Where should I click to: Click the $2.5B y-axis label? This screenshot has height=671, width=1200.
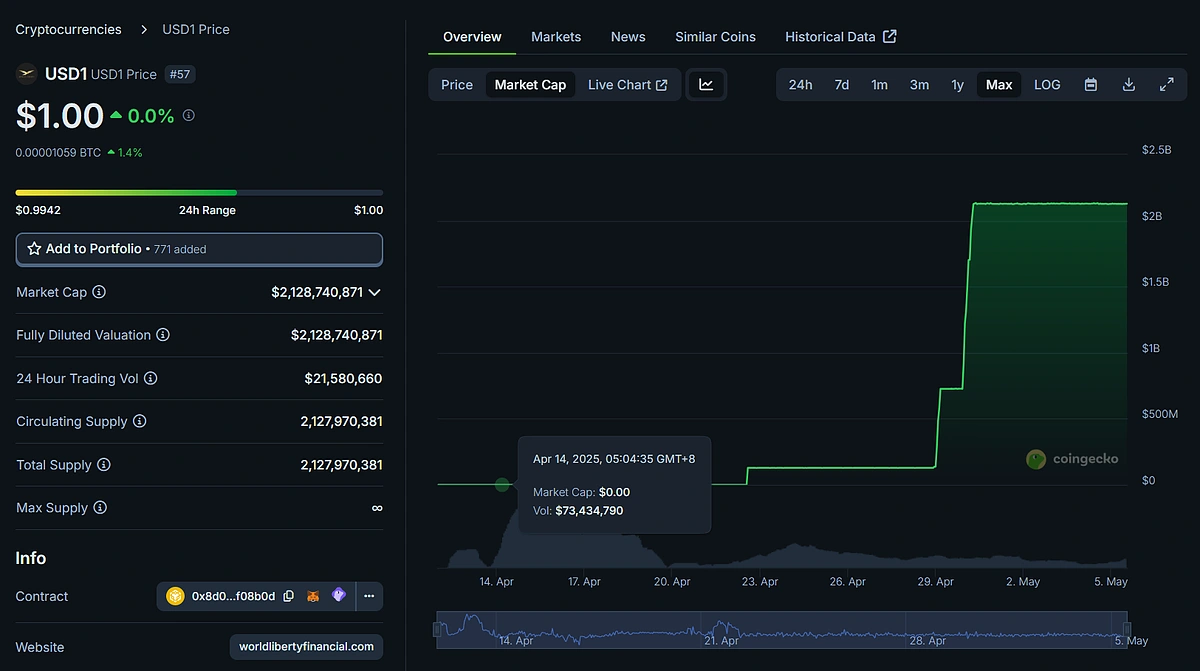pos(1156,150)
